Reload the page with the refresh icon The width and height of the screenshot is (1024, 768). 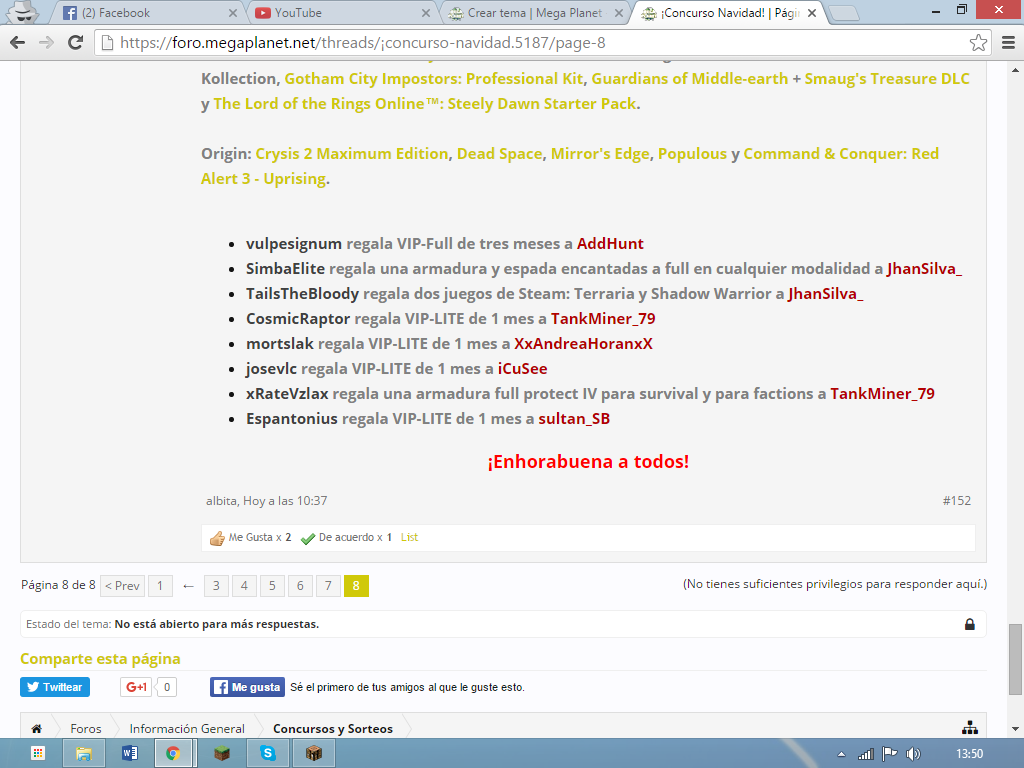(76, 43)
